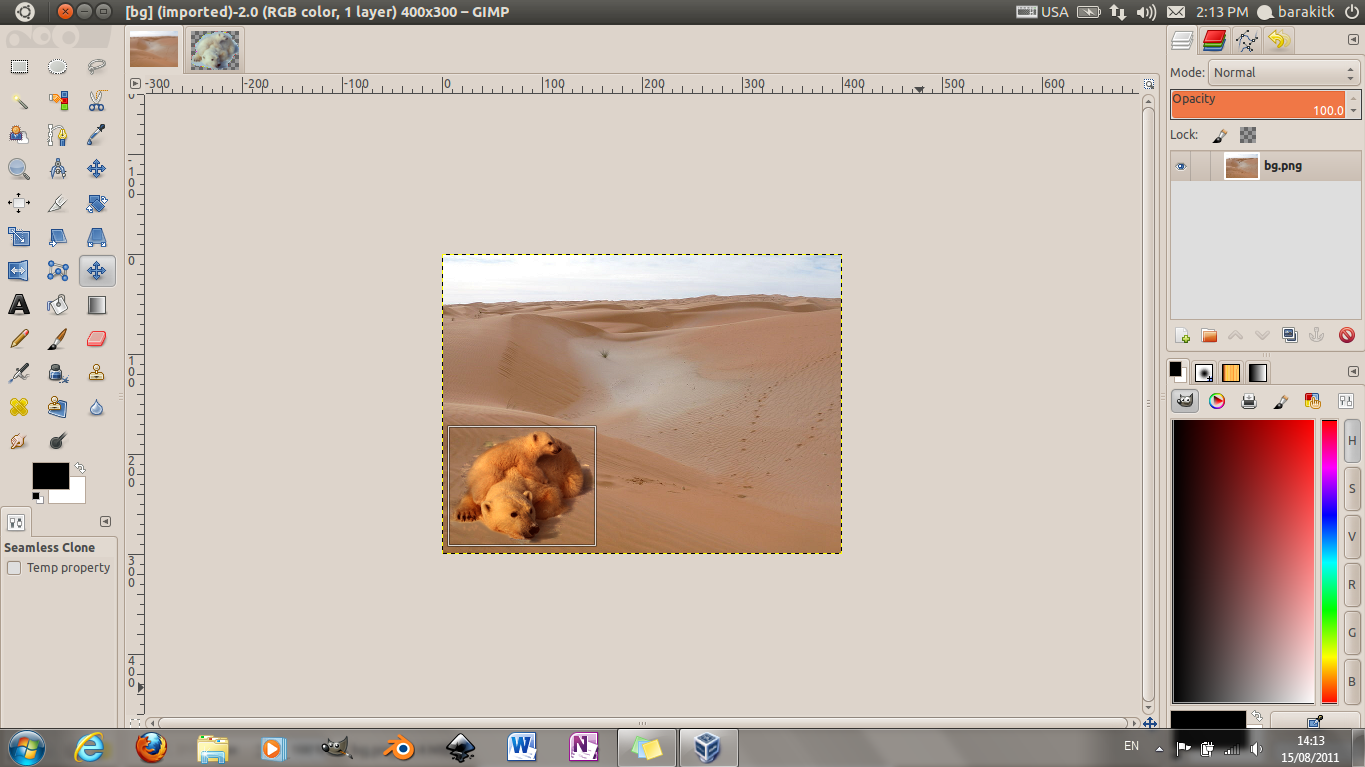Viewport: 1365px width, 767px height.
Task: Open the Layers dock configure-tab arrow menu
Action: 1353,39
